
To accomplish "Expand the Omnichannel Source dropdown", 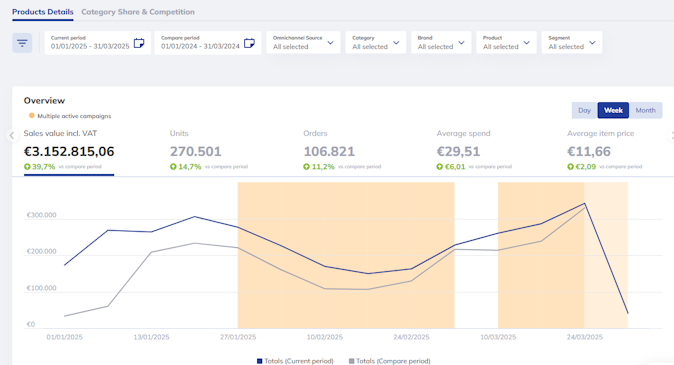I will [303, 43].
